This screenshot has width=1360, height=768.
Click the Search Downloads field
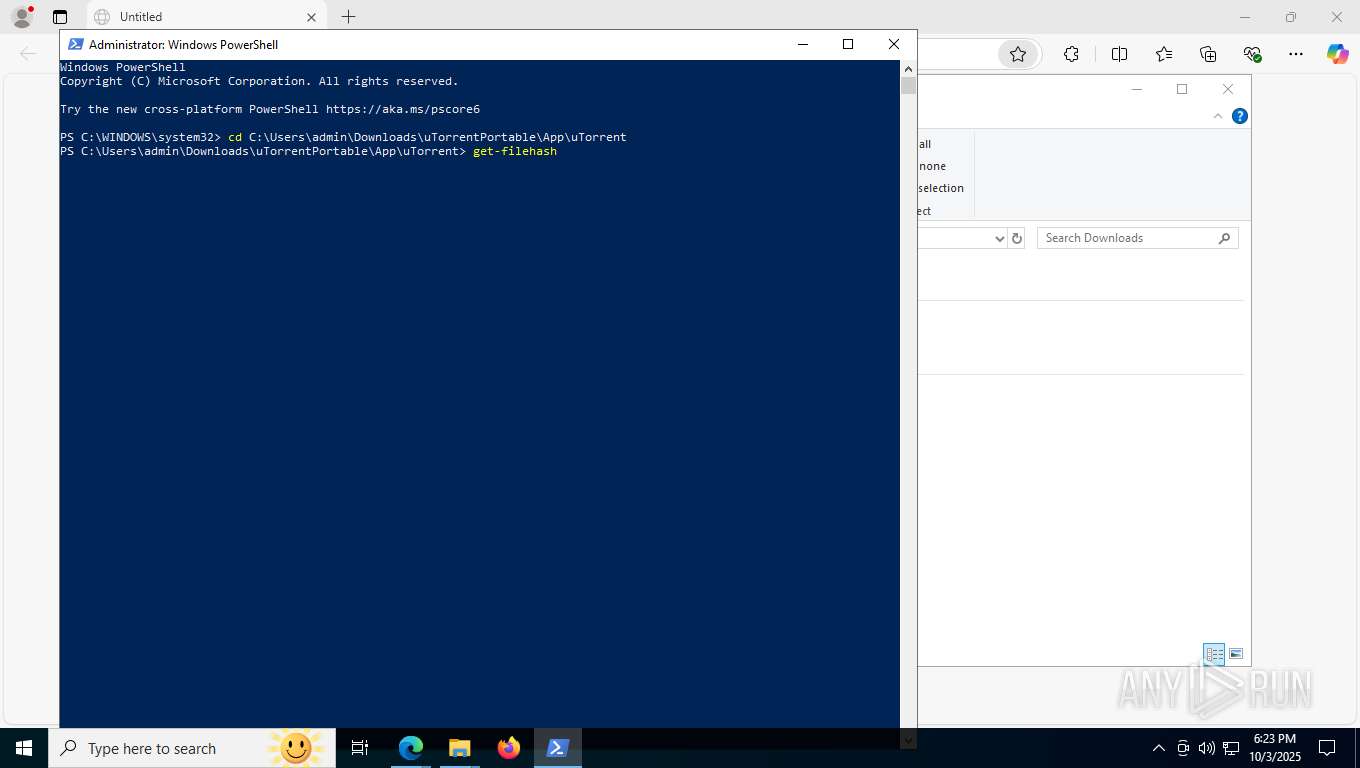tap(1138, 238)
